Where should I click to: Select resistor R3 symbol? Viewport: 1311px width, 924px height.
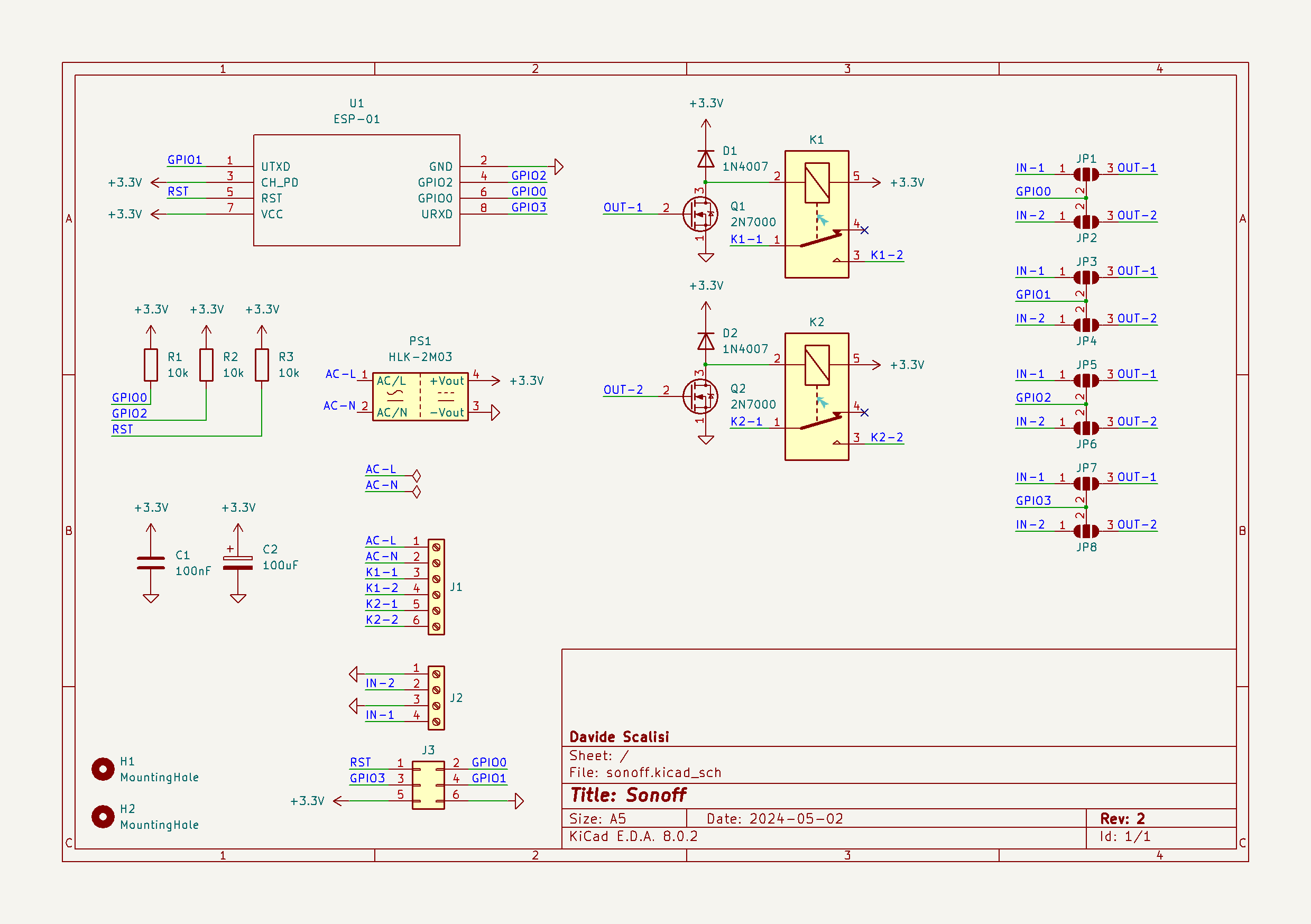point(262,364)
